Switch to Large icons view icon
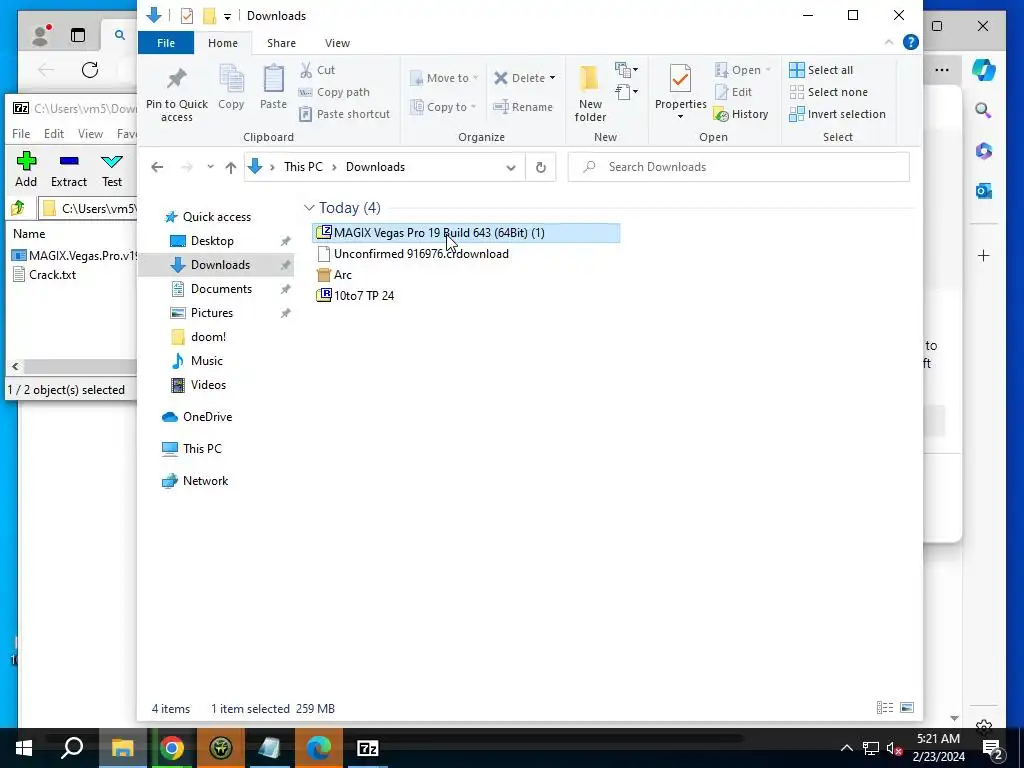Image resolution: width=1024 pixels, height=768 pixels. [906, 708]
